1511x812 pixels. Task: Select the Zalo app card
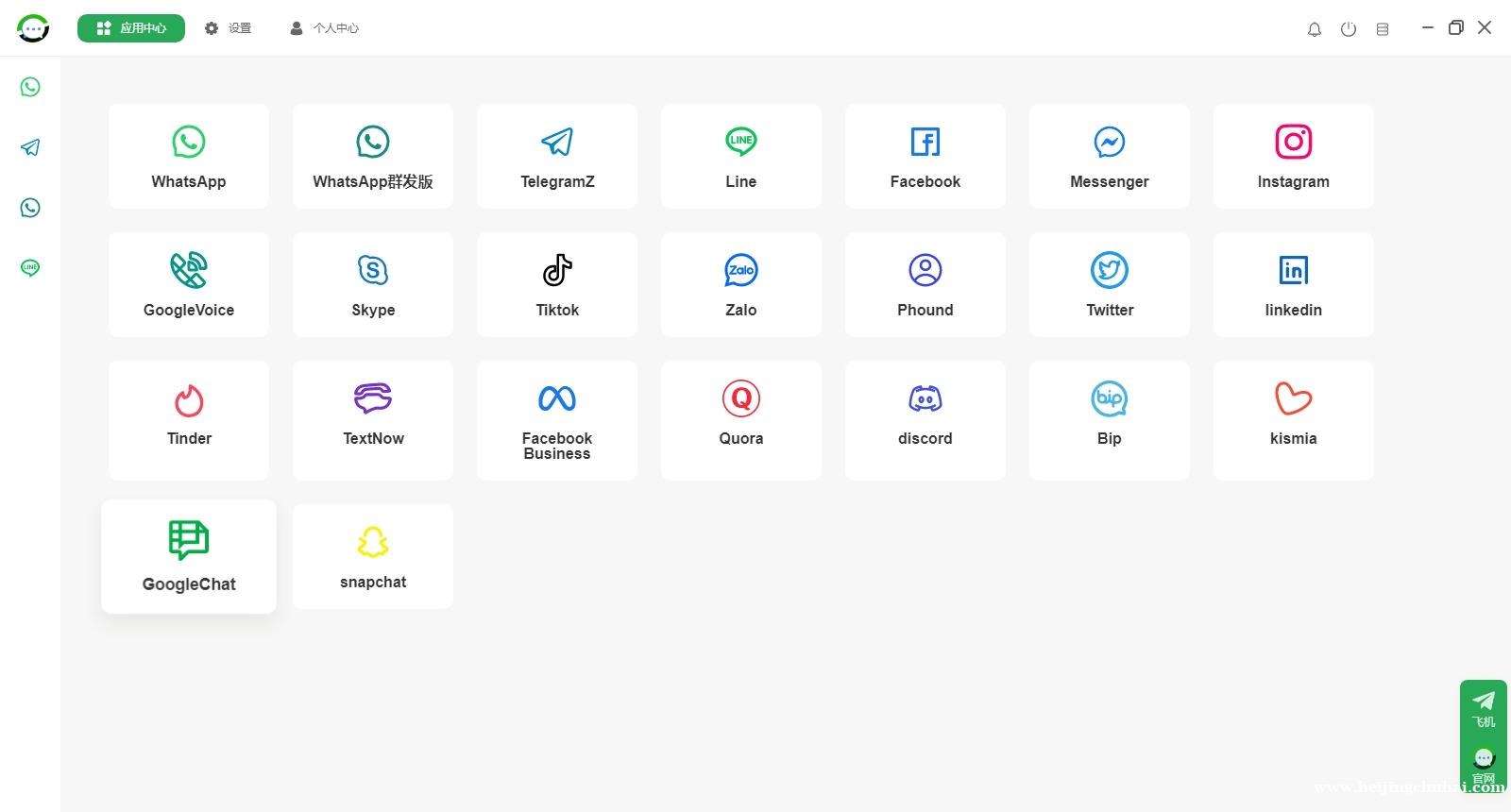741,284
